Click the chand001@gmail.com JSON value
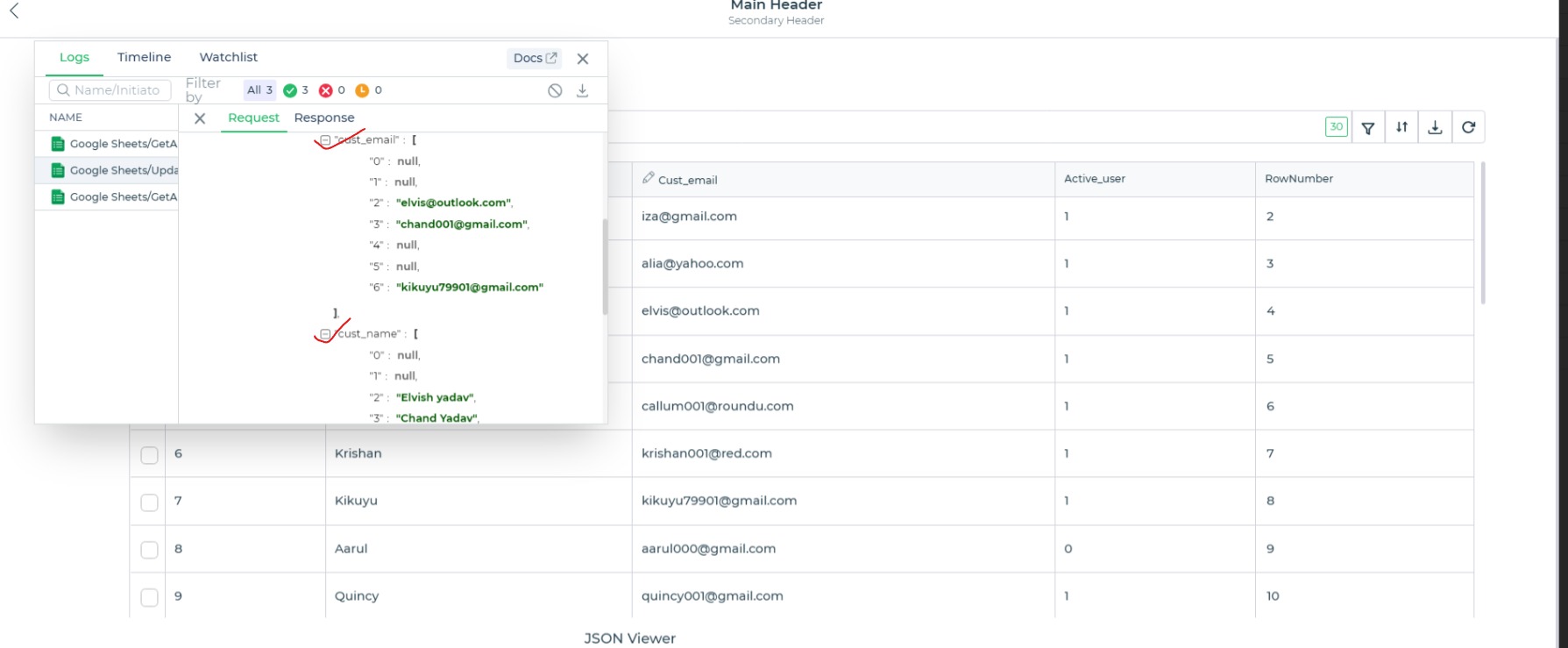 pos(462,224)
